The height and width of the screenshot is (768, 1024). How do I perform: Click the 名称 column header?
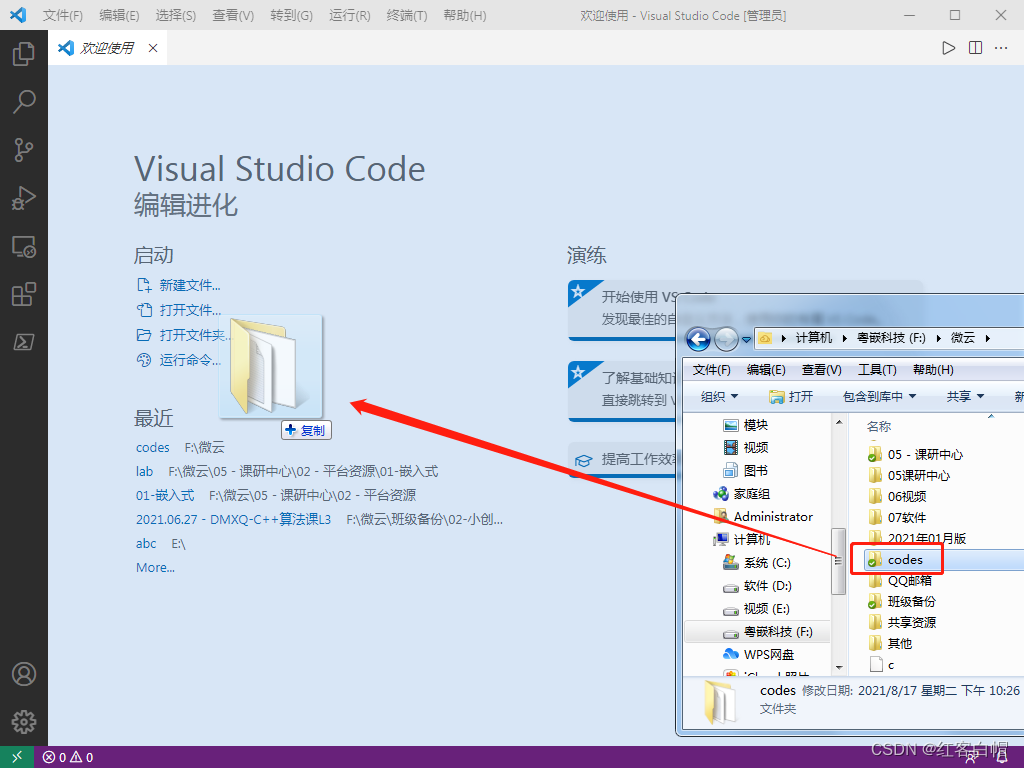pyautogui.click(x=878, y=426)
